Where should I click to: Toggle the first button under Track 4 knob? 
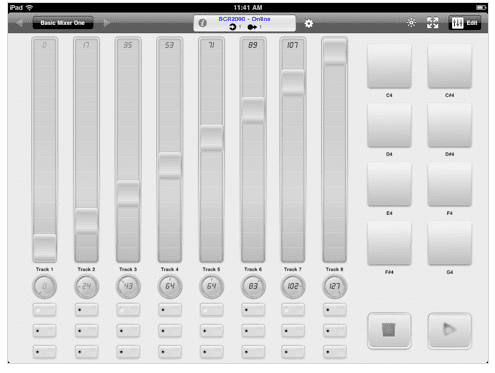pyautogui.click(x=170, y=310)
